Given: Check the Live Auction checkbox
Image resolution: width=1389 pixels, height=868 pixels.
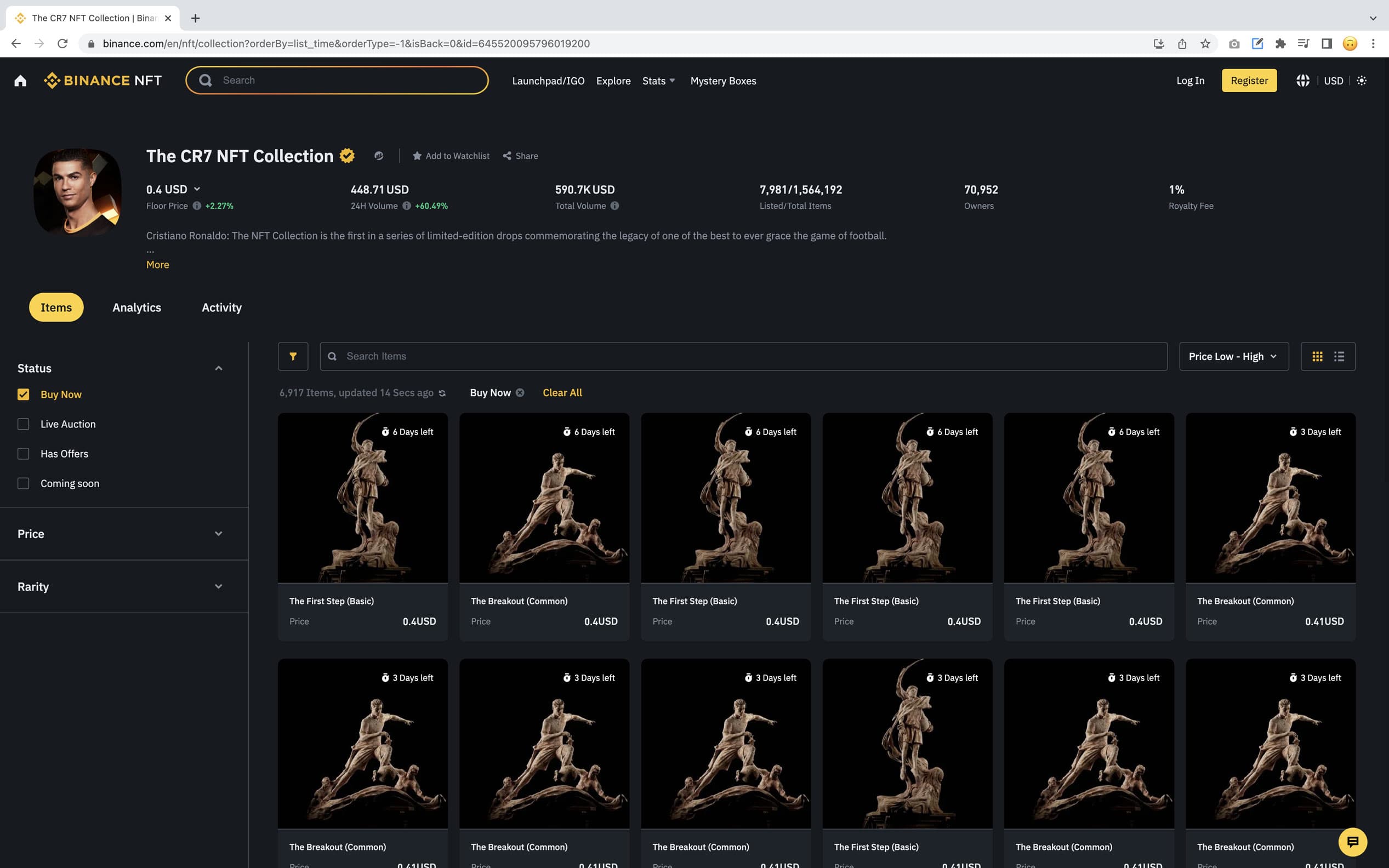Looking at the screenshot, I should [23, 424].
